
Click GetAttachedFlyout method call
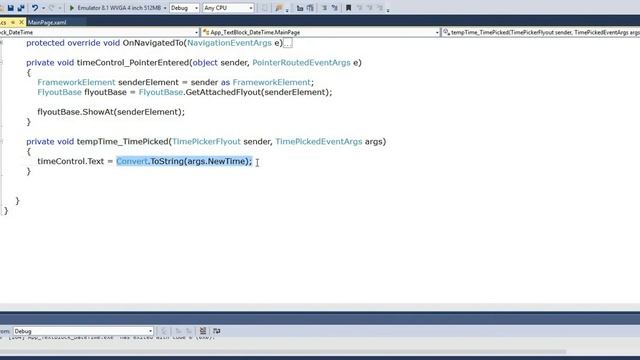point(223,92)
